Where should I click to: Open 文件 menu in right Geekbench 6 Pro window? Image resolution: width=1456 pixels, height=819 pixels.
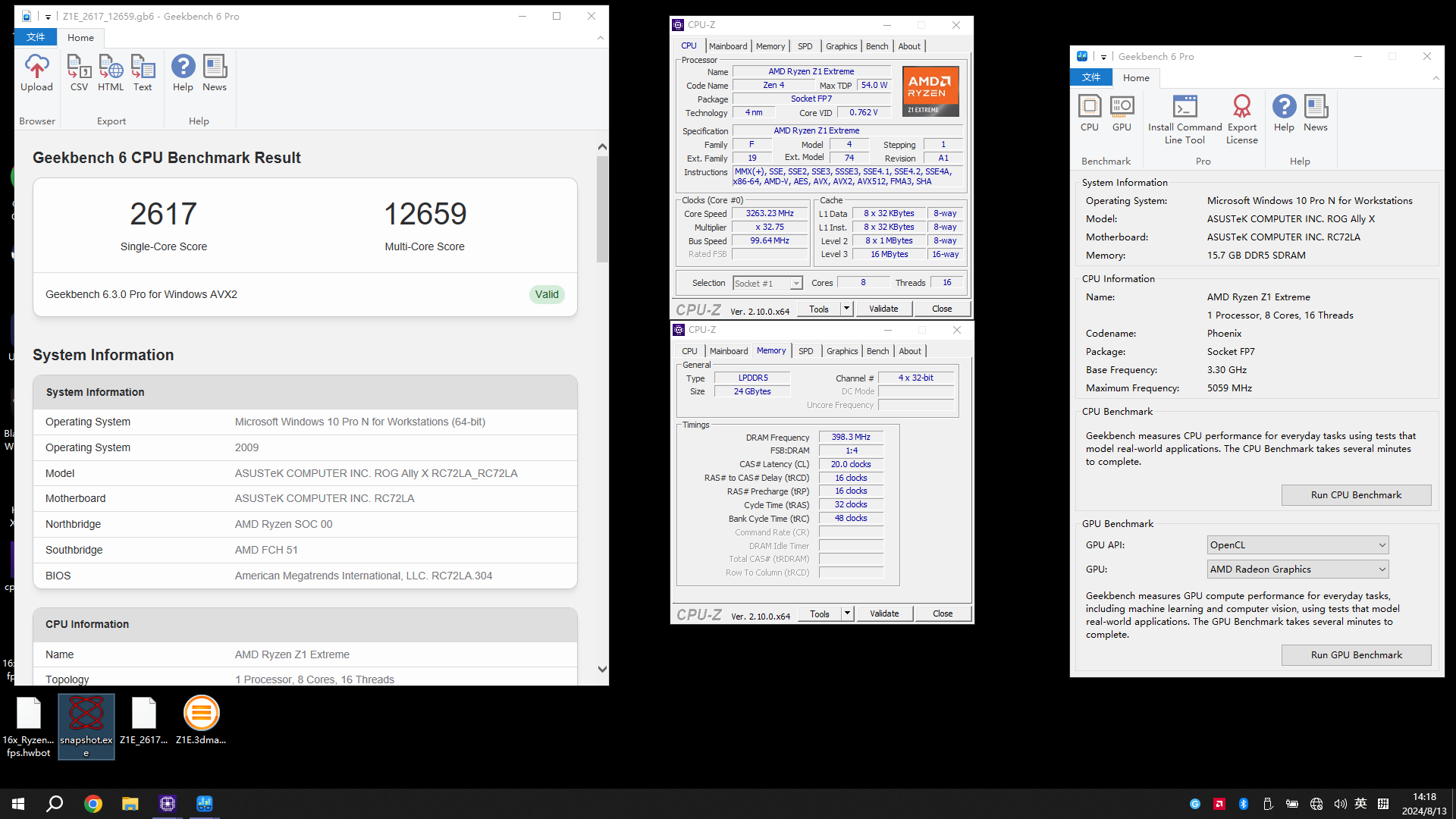tap(1091, 77)
